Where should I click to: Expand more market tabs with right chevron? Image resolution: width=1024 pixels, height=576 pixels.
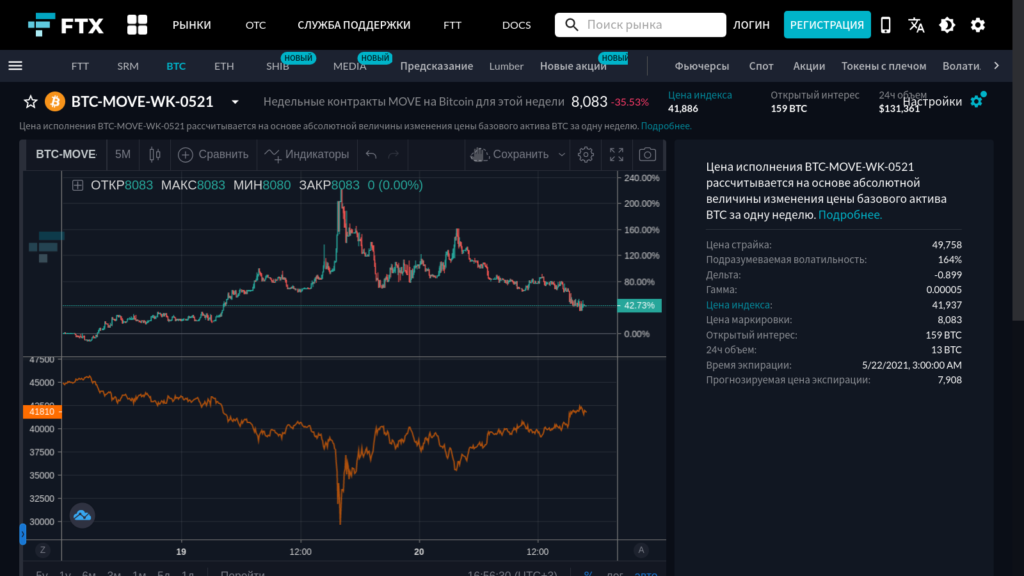pyautogui.click(x=996, y=65)
